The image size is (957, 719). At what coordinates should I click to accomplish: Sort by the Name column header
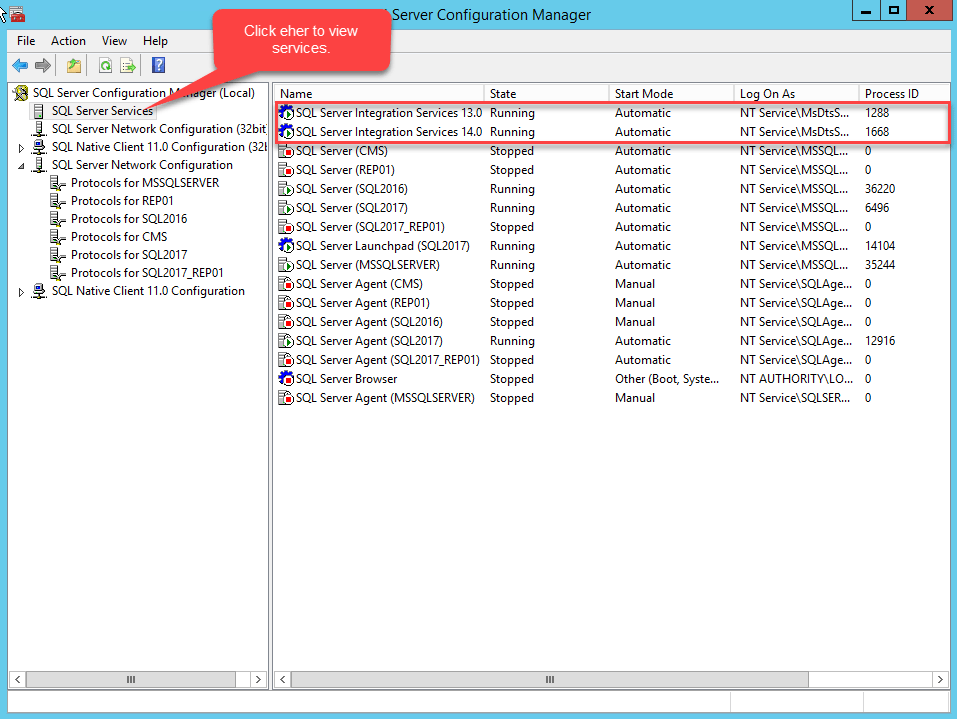tap(379, 93)
